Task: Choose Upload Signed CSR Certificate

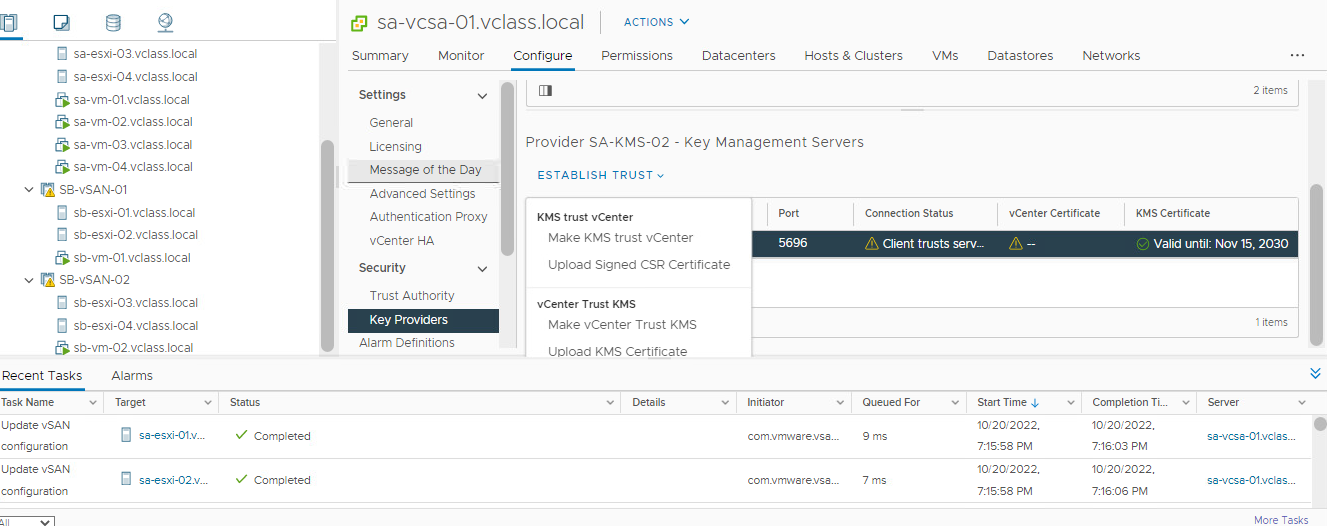Action: 639,265
